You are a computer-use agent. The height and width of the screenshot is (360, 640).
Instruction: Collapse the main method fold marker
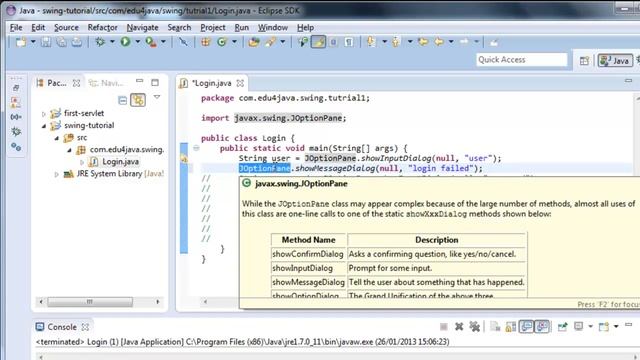(x=196, y=148)
